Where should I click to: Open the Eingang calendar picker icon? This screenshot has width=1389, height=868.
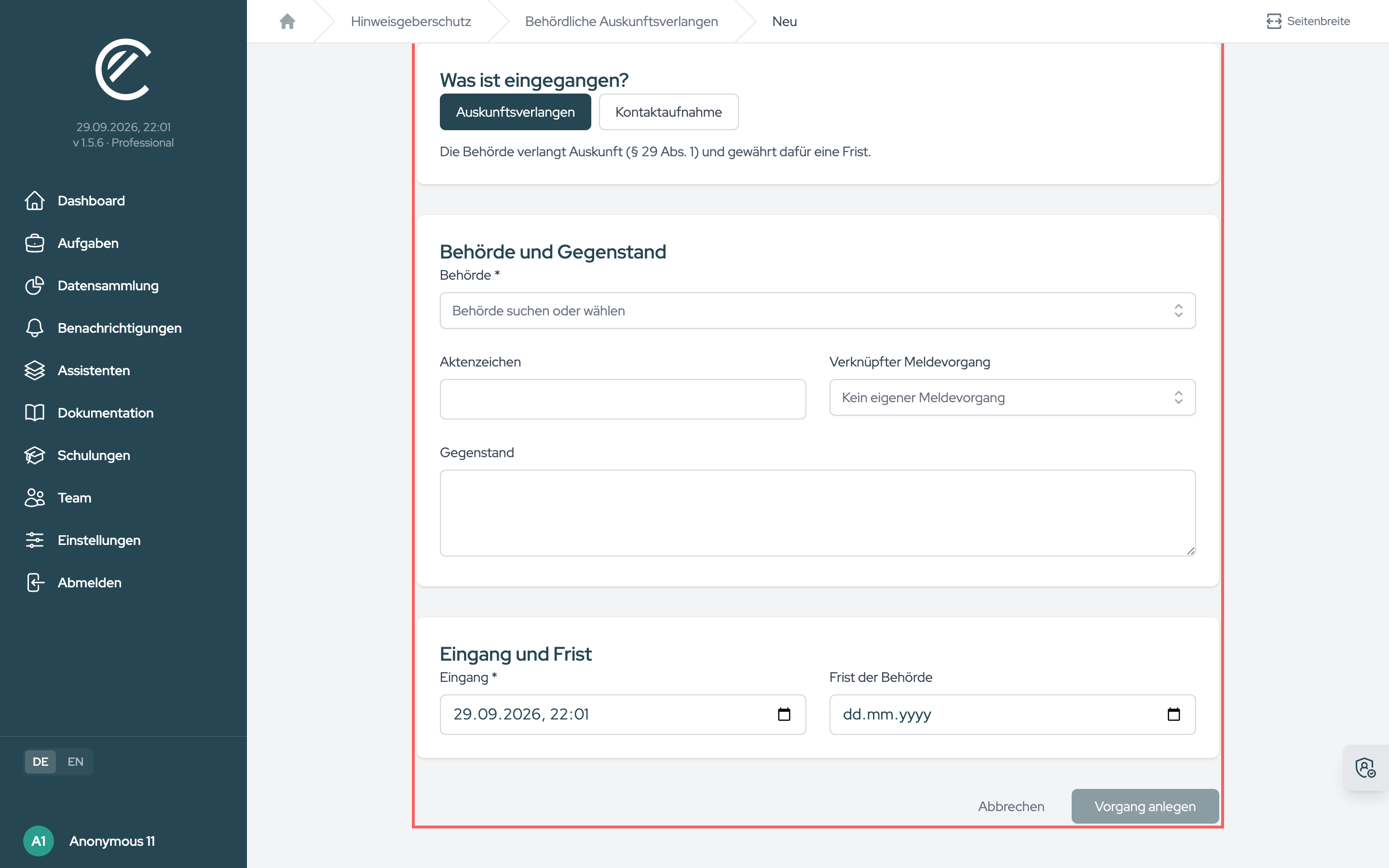tap(784, 714)
